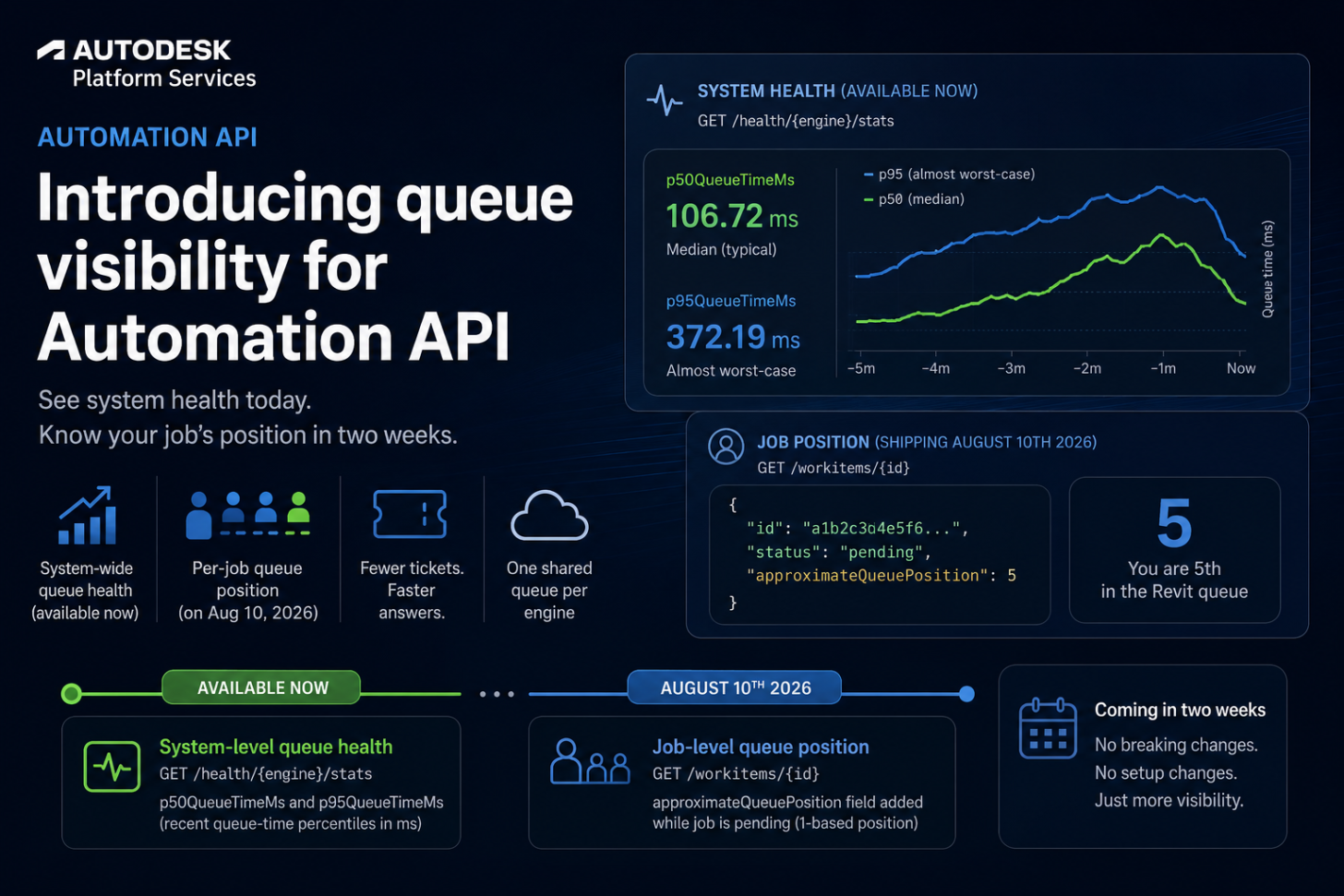
Task: Click the bar chart queue health icon
Action: click(x=87, y=516)
